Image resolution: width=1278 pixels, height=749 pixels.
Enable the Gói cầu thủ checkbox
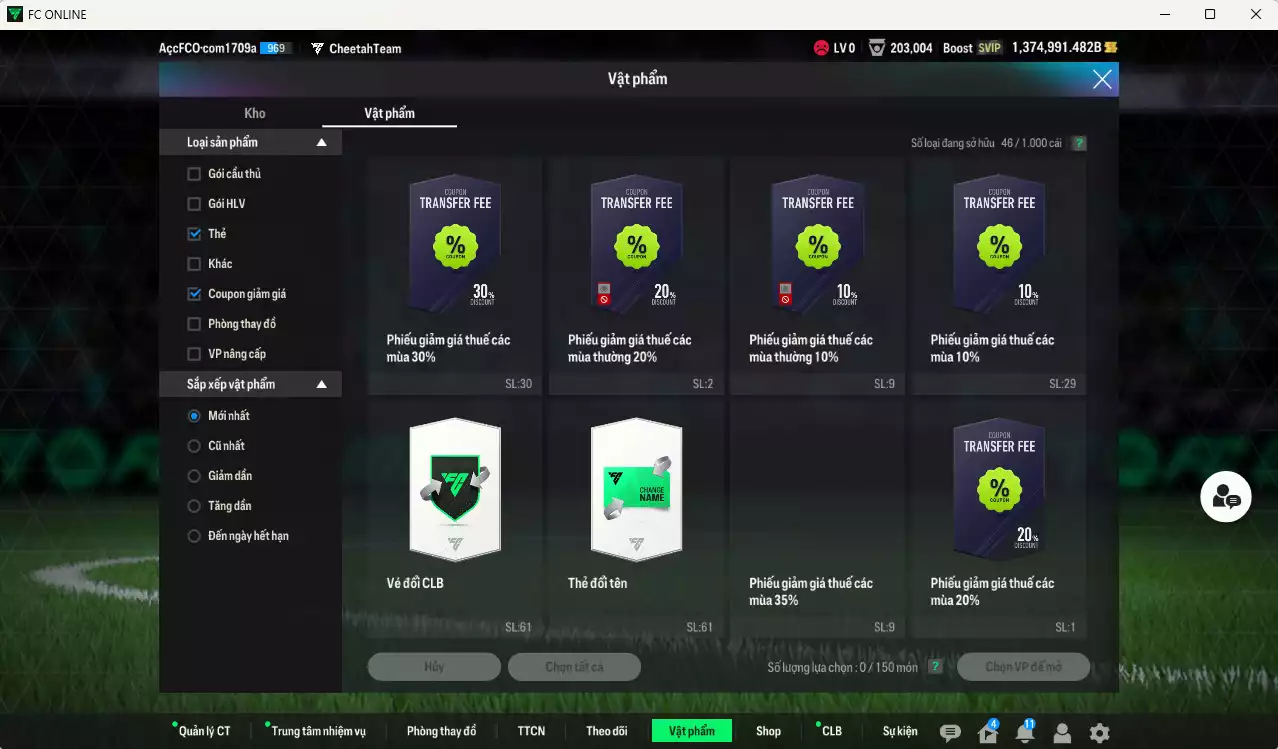coord(194,174)
